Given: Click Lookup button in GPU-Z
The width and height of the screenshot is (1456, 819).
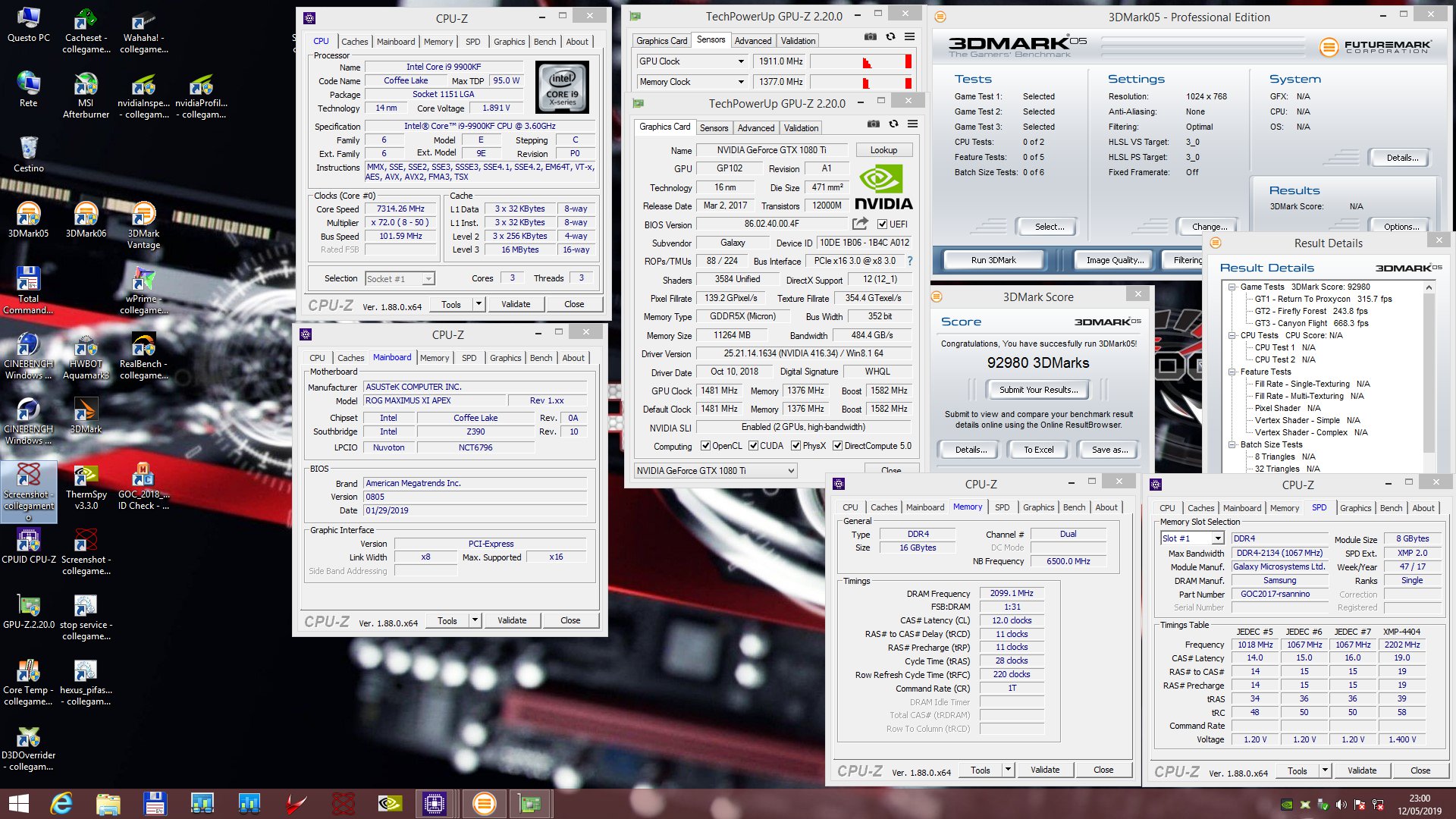Looking at the screenshot, I should [x=883, y=150].
